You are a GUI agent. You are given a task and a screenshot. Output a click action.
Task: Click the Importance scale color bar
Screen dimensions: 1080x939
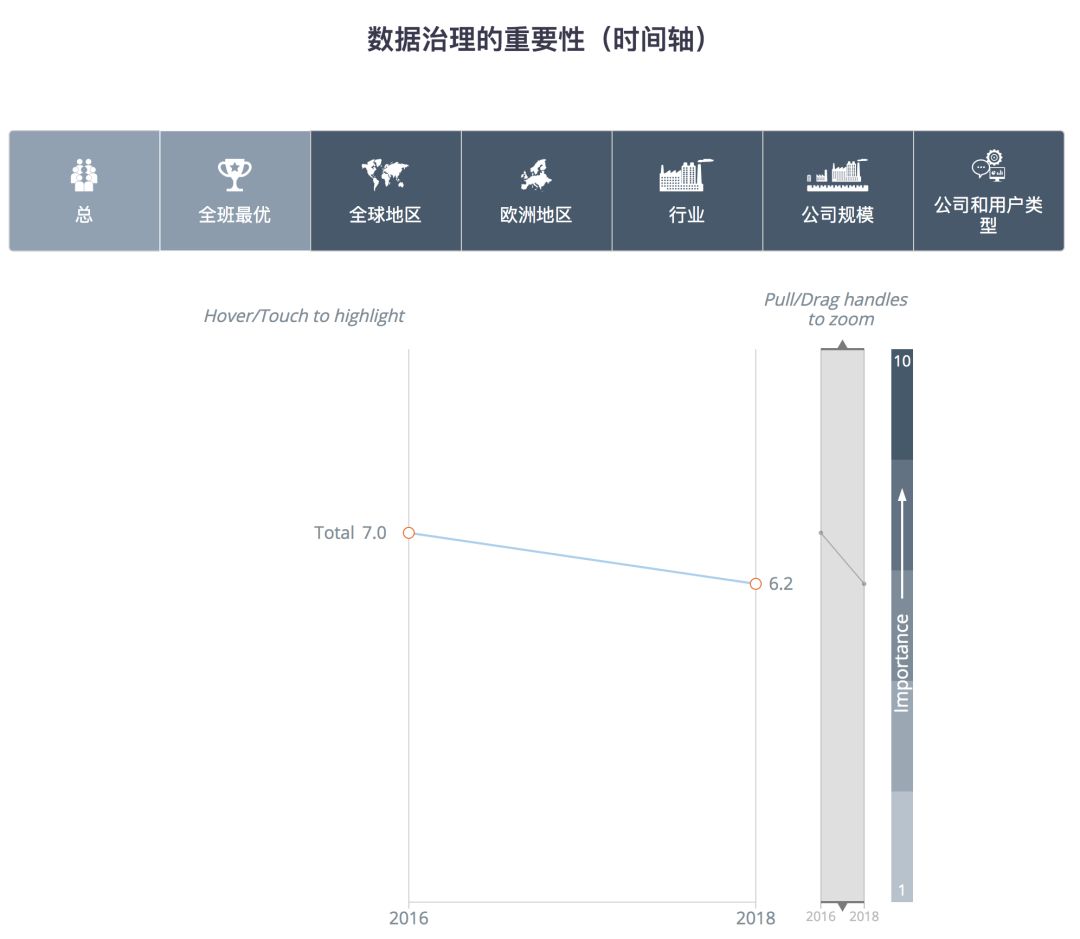(902, 625)
